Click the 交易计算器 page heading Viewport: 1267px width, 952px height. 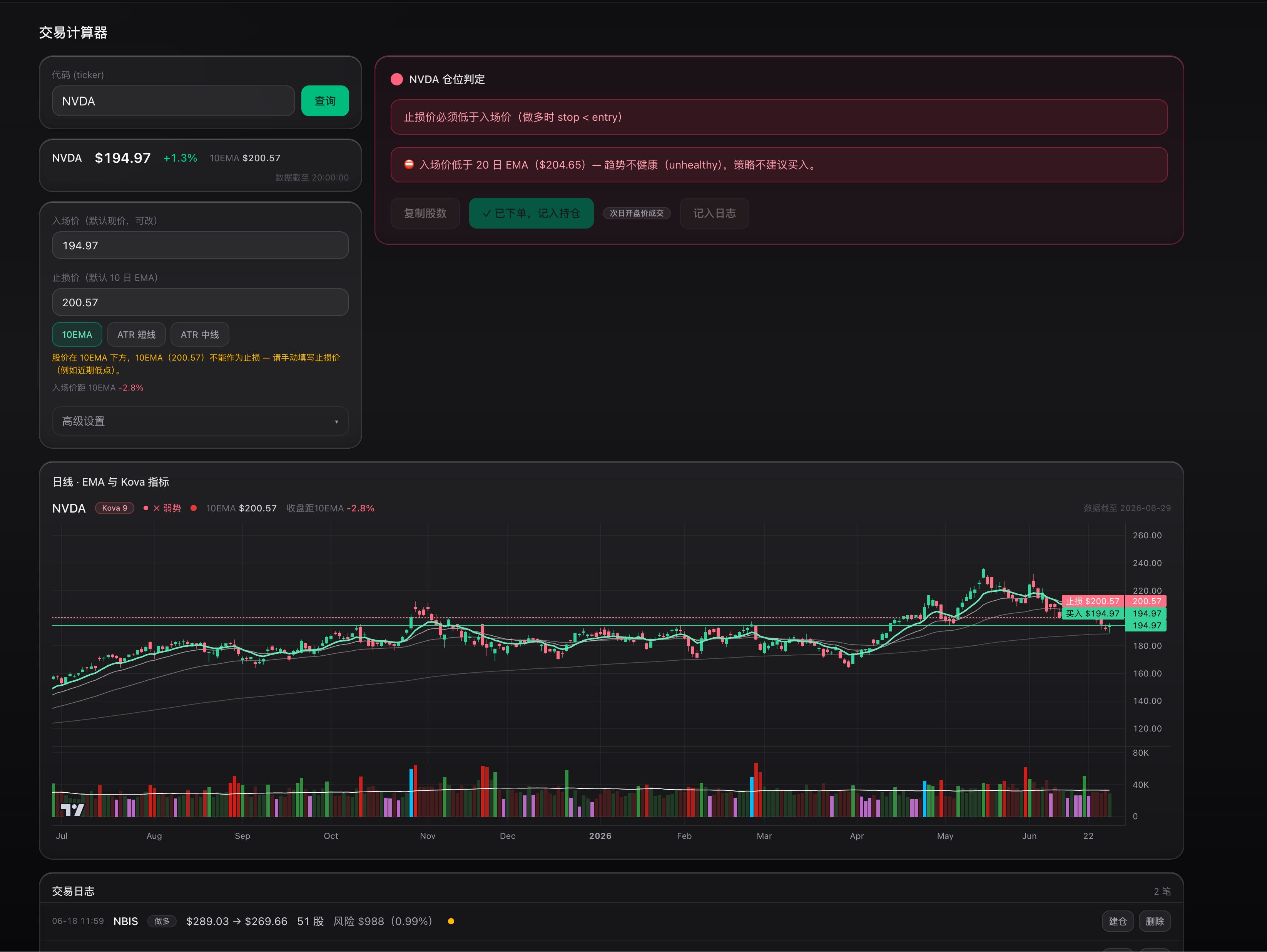[x=73, y=33]
